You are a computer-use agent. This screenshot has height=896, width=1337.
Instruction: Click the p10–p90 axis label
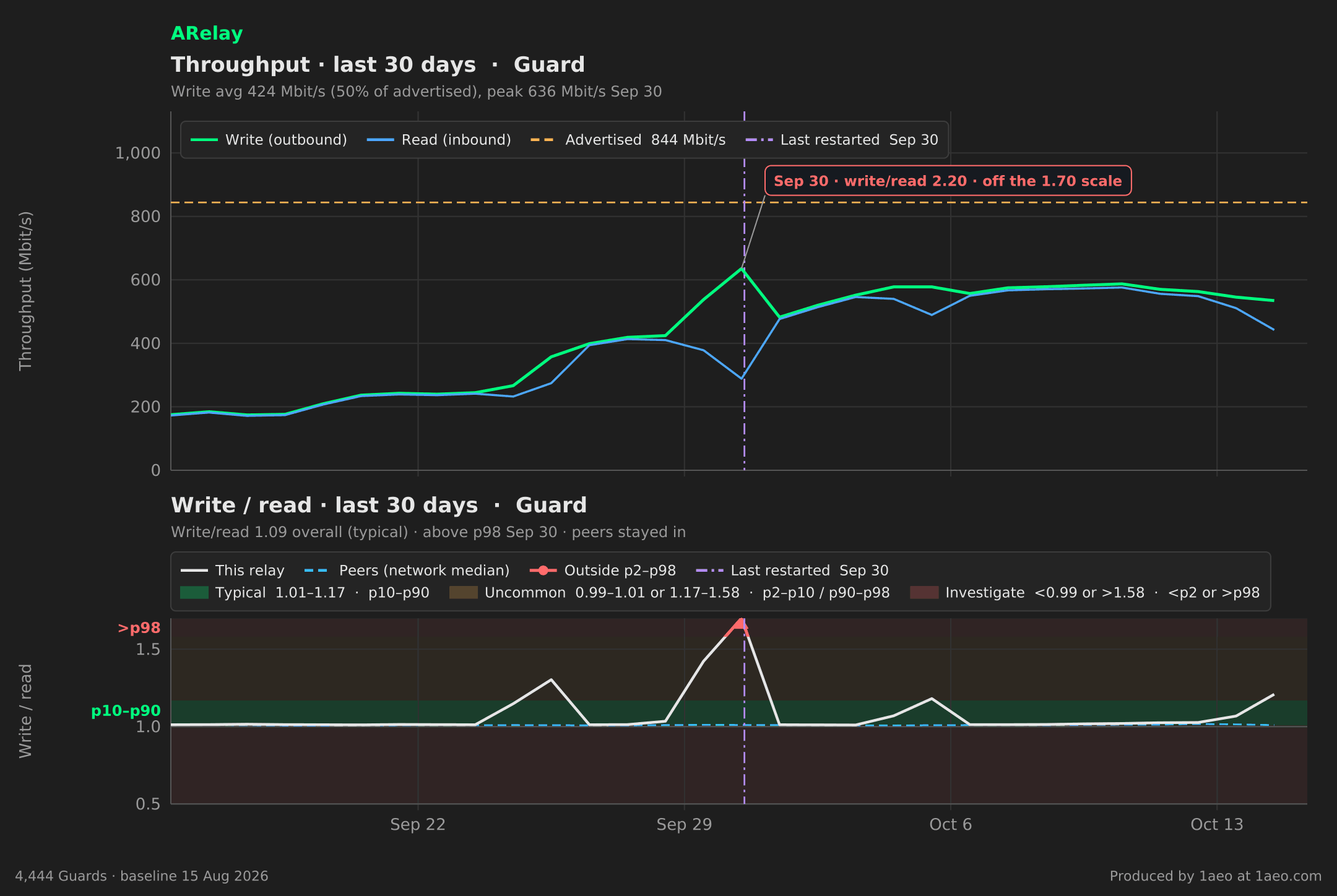point(126,711)
